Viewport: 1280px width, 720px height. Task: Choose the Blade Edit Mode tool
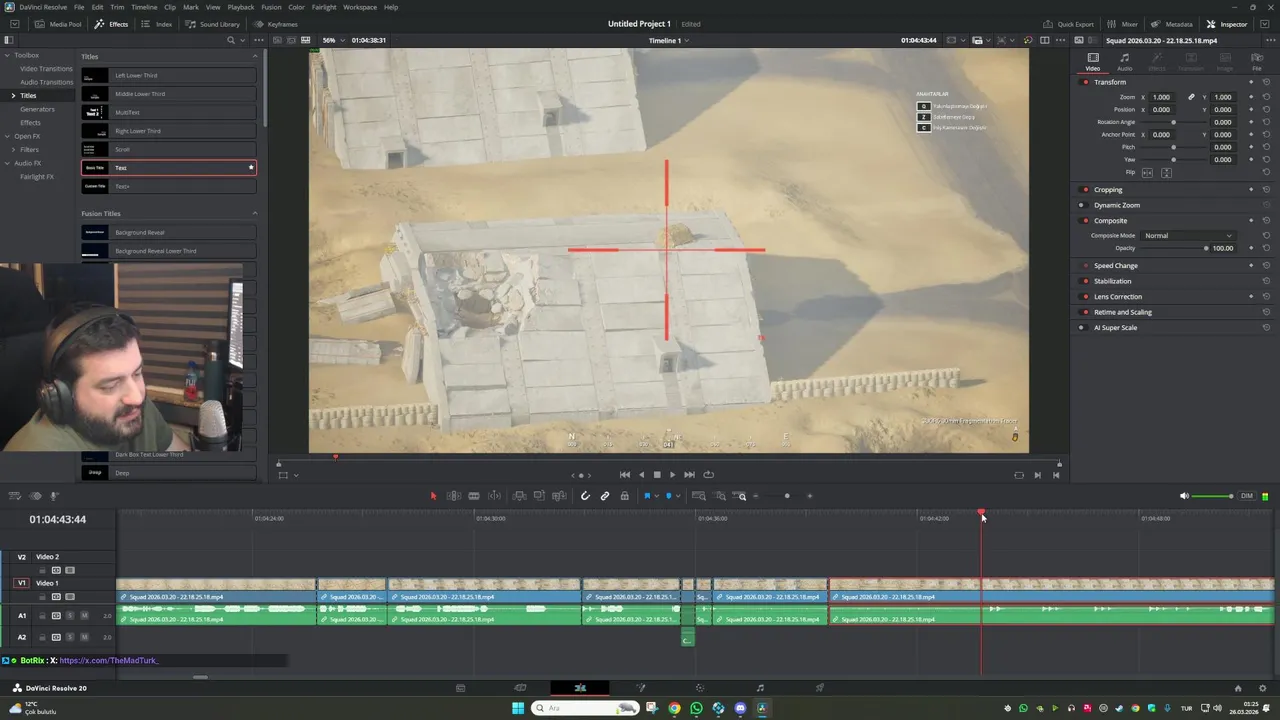click(x=474, y=496)
